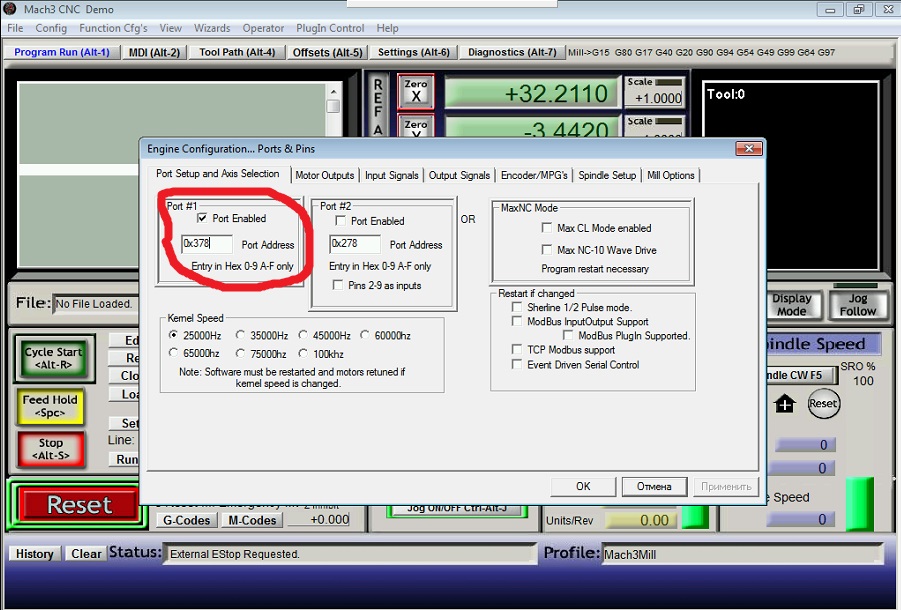Open the Config menu

click(51, 28)
